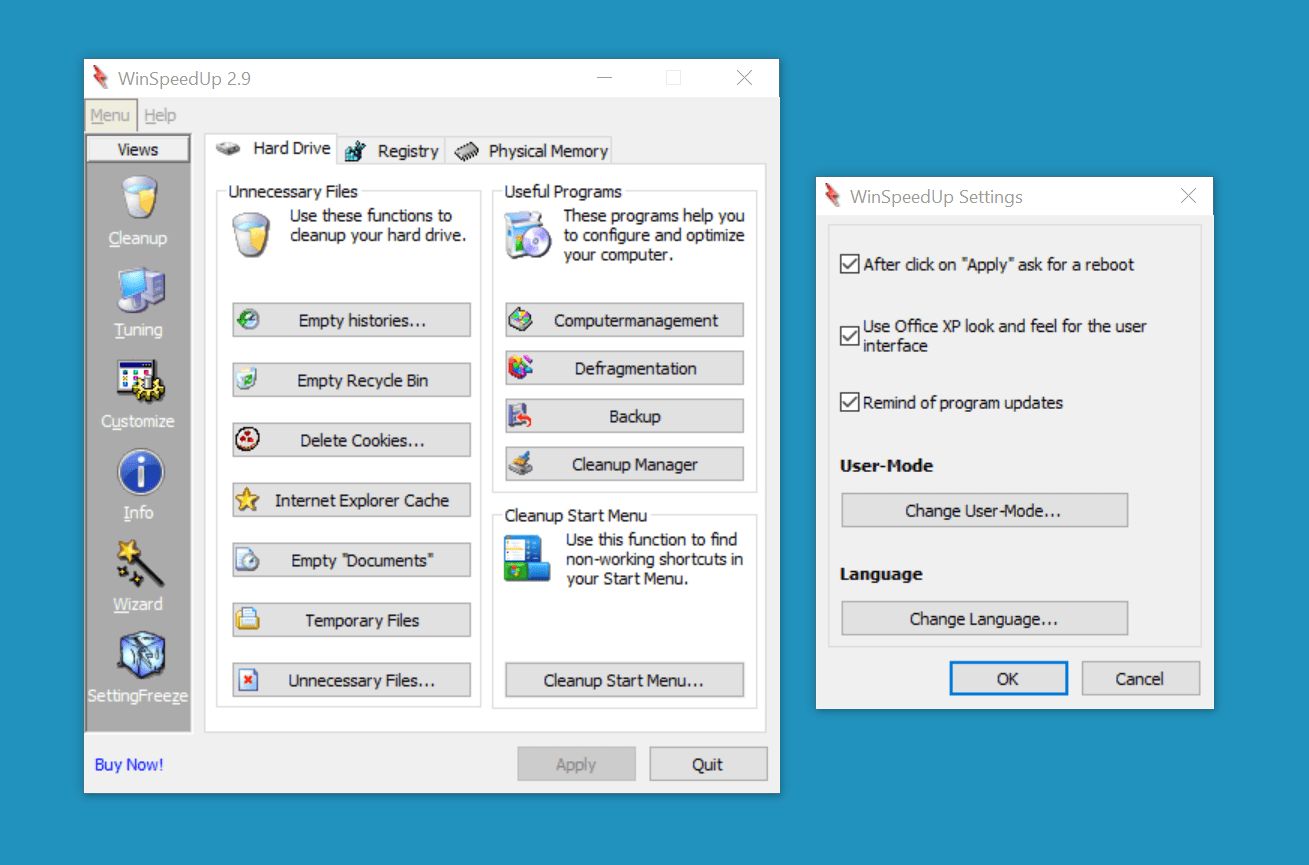Toggle 'Use Office XP look and feel' checkbox

coord(850,336)
